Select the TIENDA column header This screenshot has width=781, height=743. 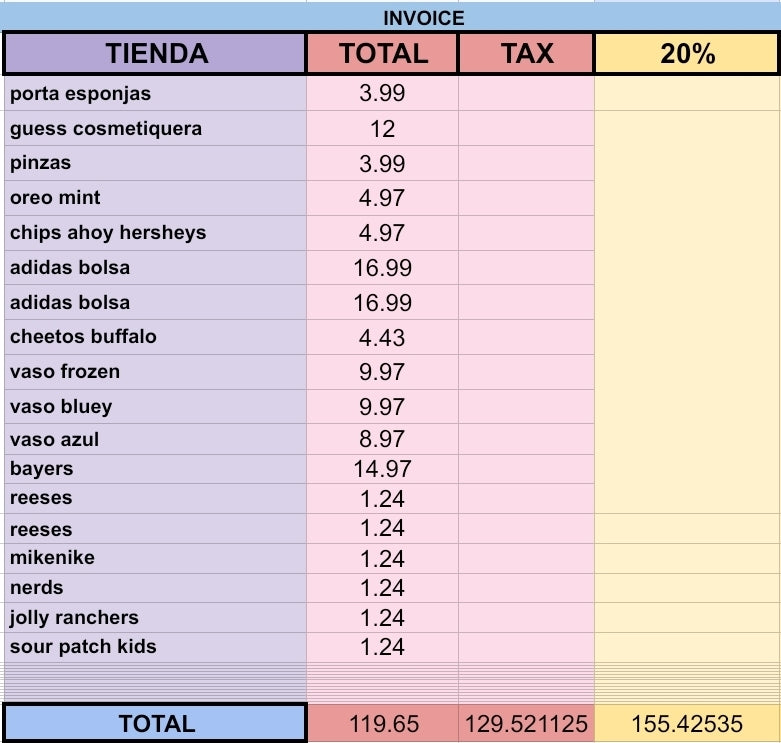tap(155, 53)
